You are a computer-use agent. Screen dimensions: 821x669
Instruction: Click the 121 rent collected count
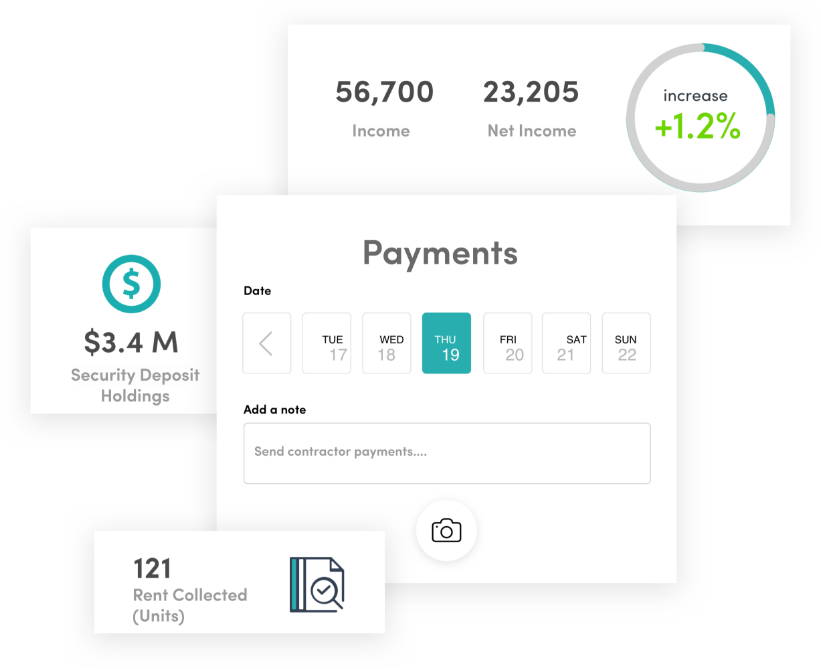click(152, 569)
